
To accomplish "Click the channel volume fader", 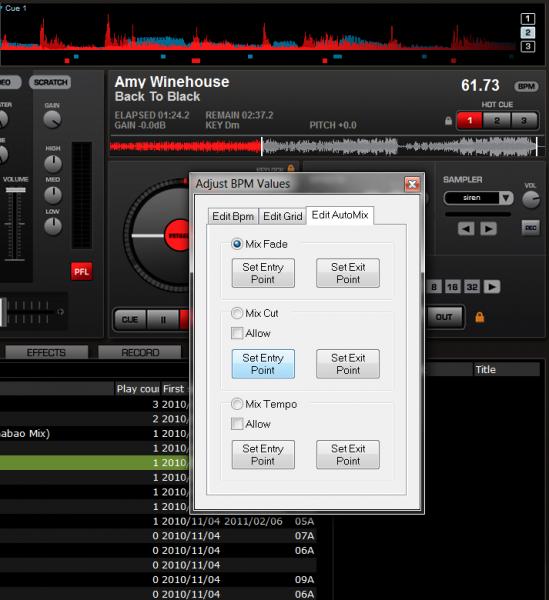I will coord(15,190).
